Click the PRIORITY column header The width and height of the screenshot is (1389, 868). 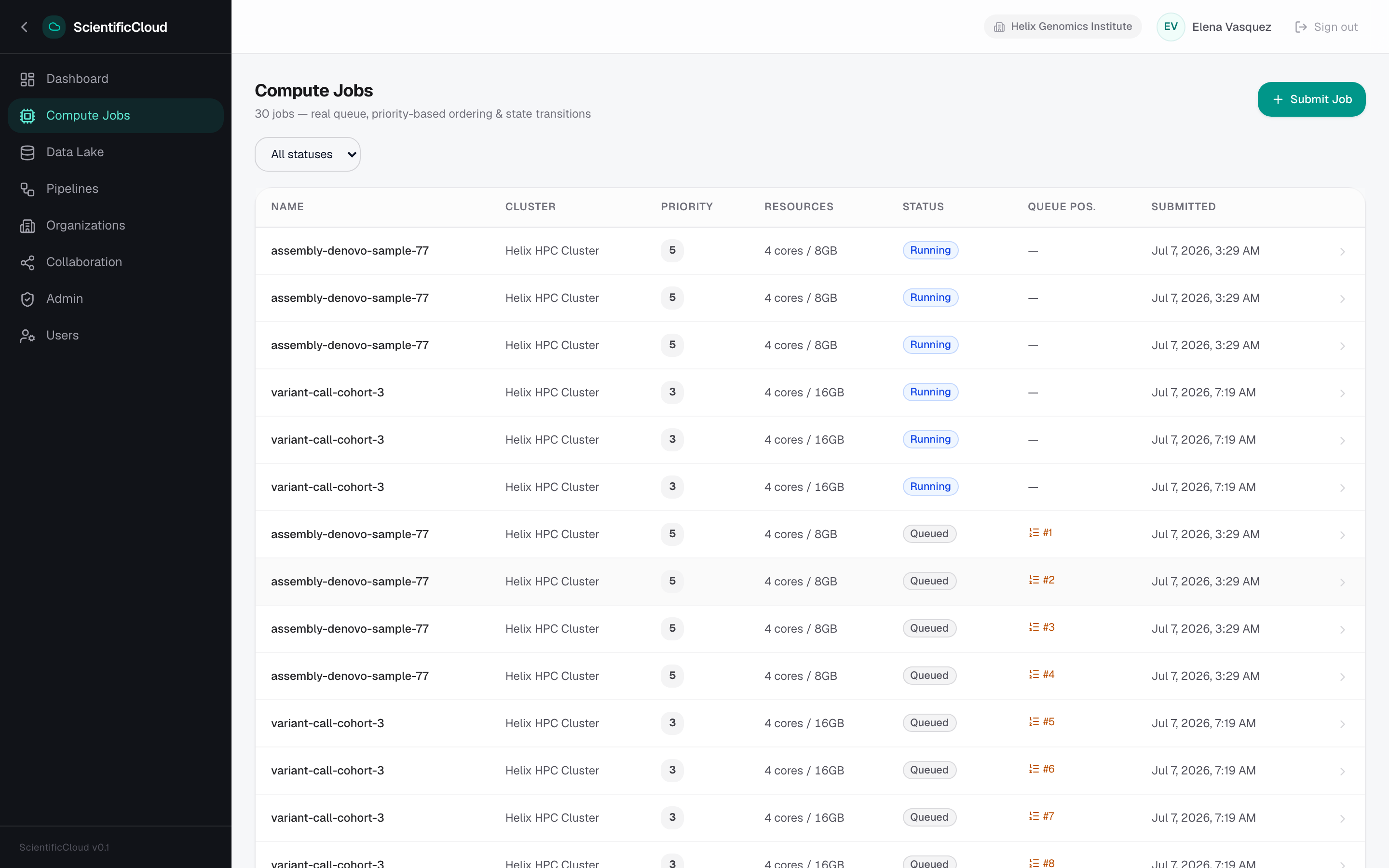(x=686, y=207)
